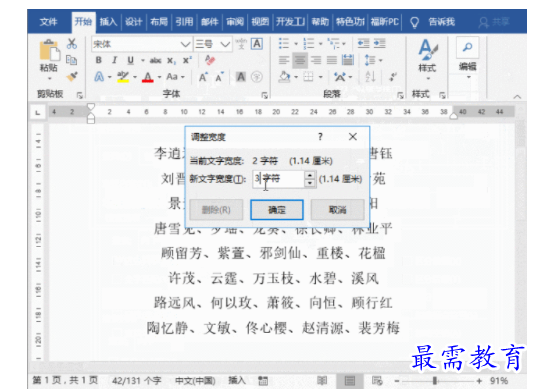Open the Paragraph dialog launcher

pos(400,96)
